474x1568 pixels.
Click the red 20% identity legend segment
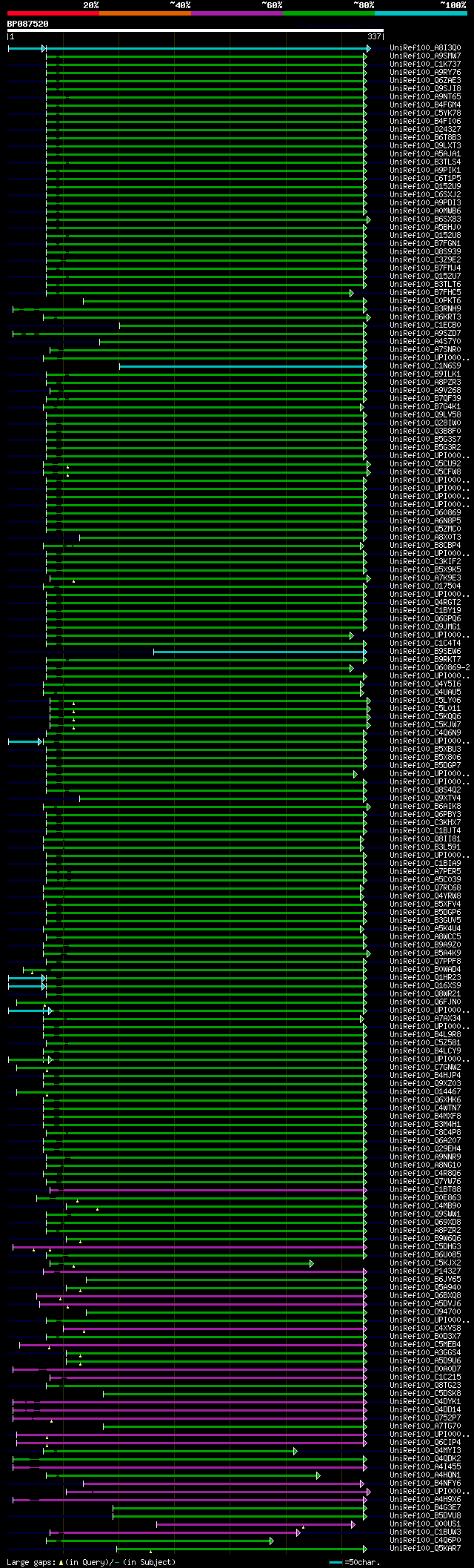(x=53, y=13)
